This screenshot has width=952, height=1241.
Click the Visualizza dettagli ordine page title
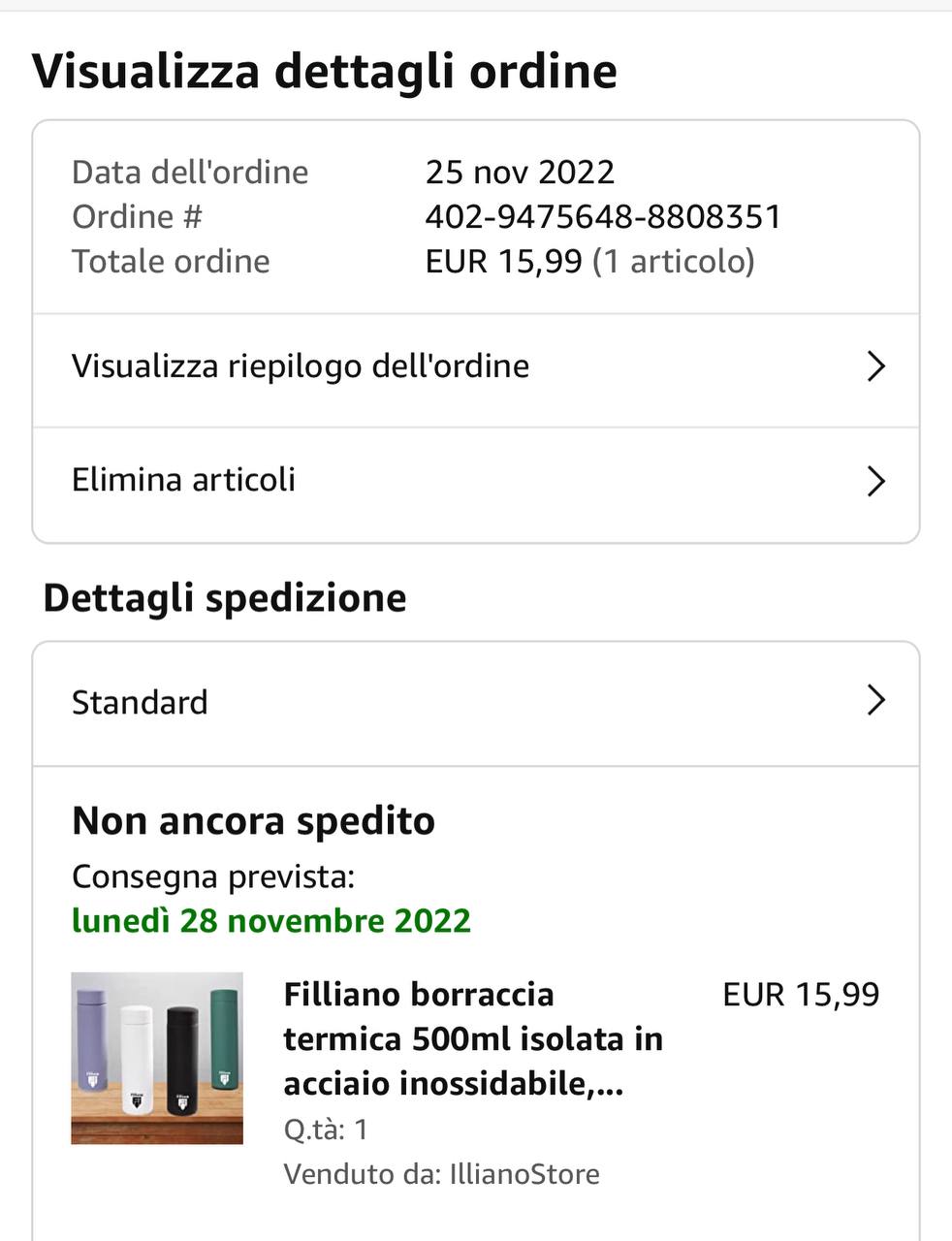click(x=325, y=71)
